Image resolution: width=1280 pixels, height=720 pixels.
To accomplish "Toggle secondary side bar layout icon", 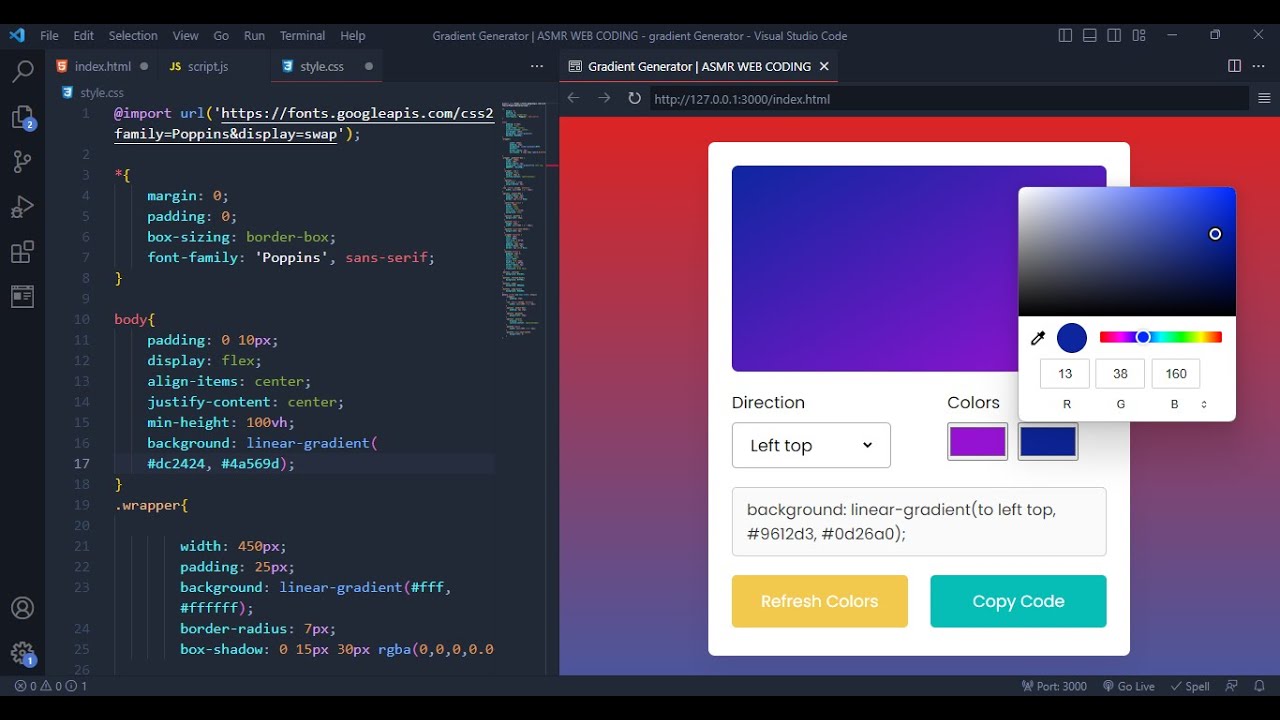I will coord(1114,35).
